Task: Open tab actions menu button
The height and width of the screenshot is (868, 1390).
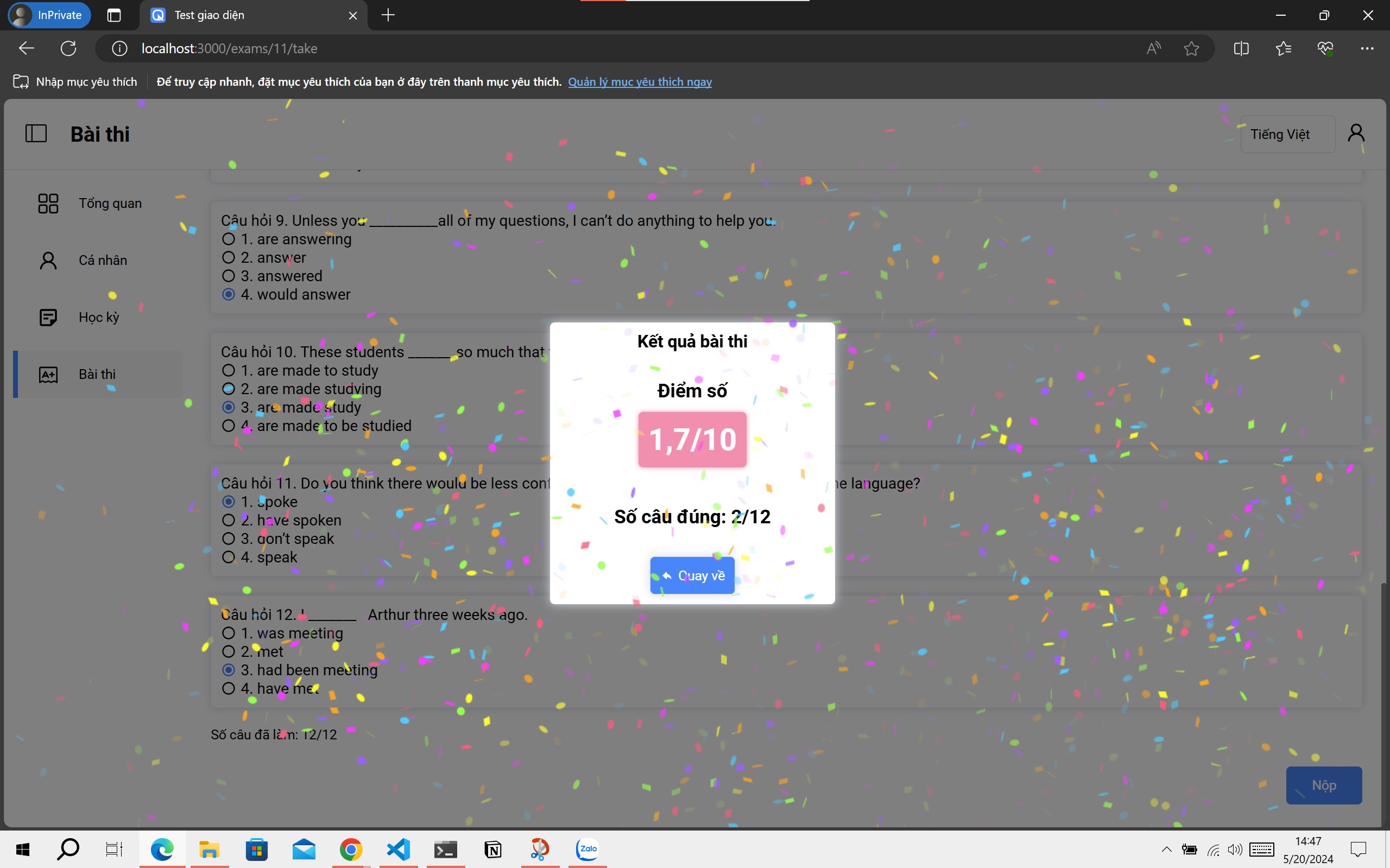Action: pos(113,16)
